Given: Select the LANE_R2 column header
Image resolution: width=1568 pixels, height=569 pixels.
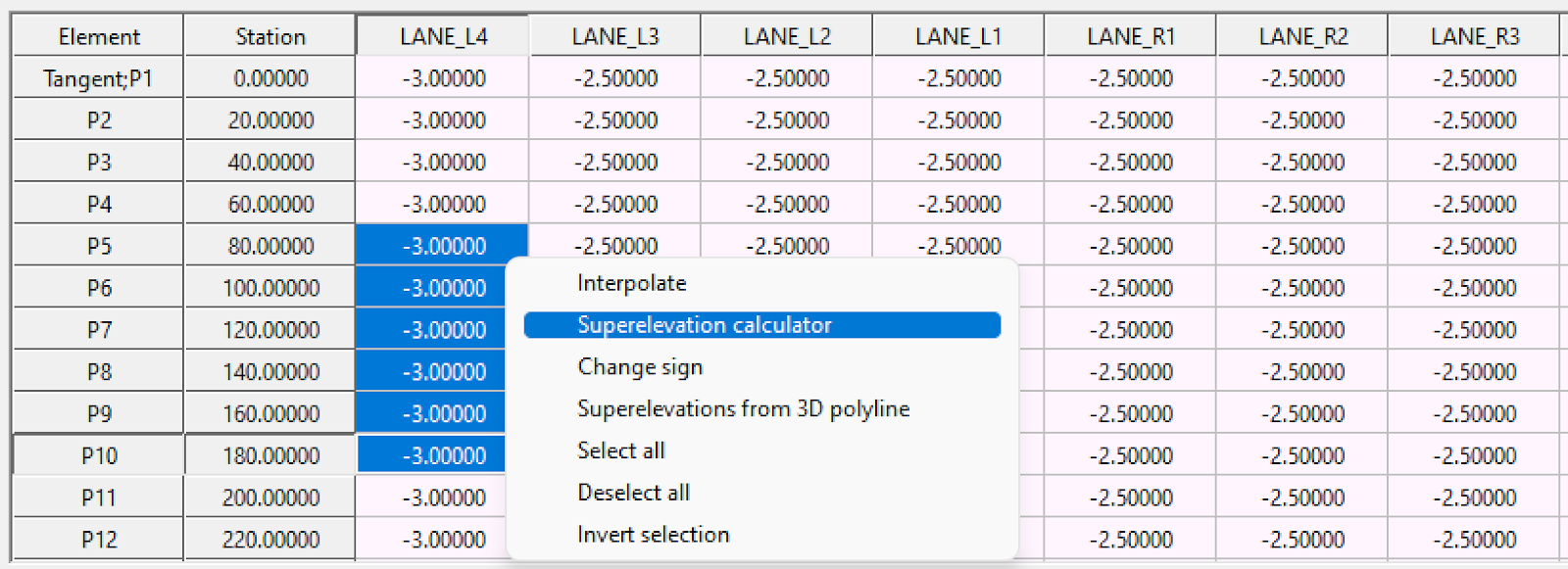Looking at the screenshot, I should click(x=1302, y=37).
